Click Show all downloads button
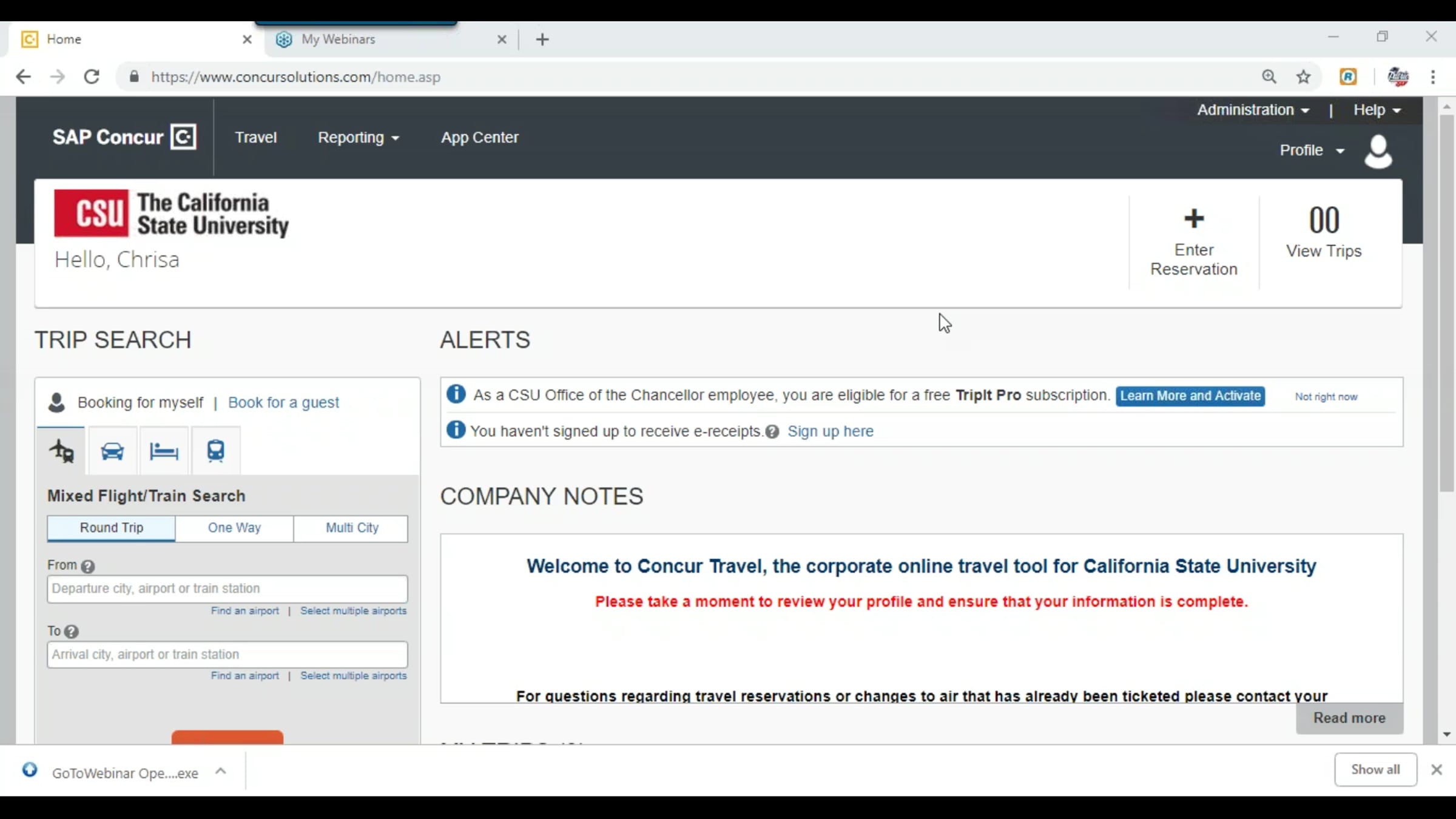 pyautogui.click(x=1375, y=770)
